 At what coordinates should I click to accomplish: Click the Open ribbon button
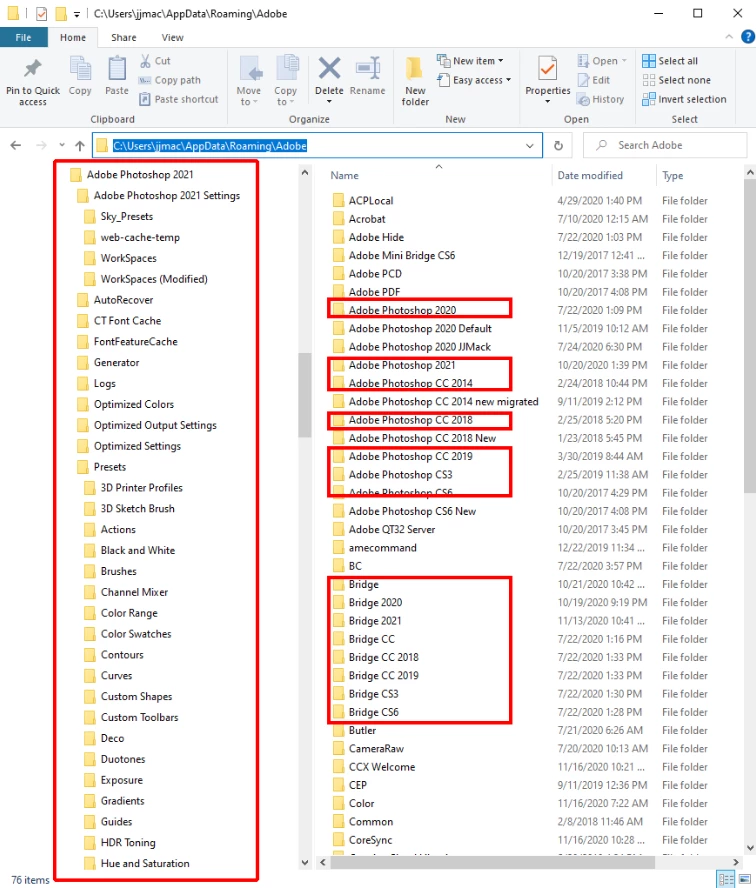[x=602, y=61]
